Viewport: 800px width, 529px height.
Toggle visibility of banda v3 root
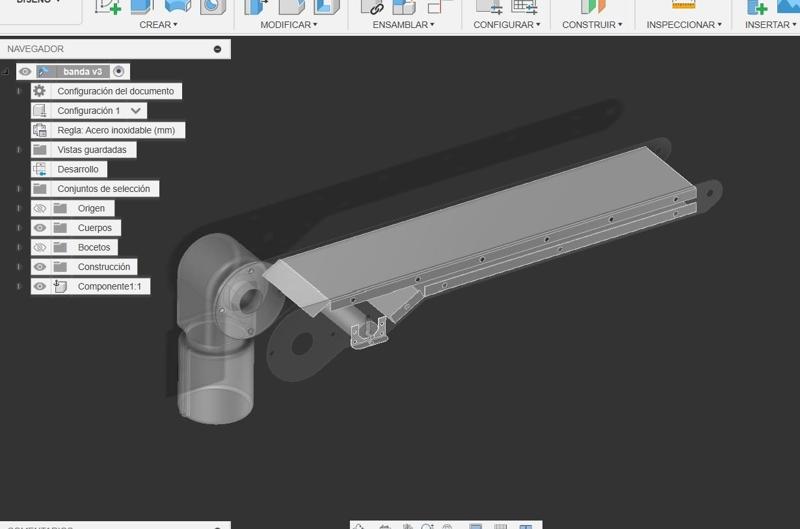click(25, 71)
